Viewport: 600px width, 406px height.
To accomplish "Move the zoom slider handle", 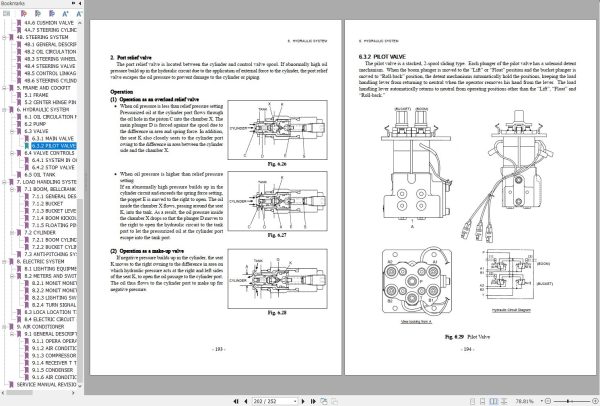I will coord(568,401).
